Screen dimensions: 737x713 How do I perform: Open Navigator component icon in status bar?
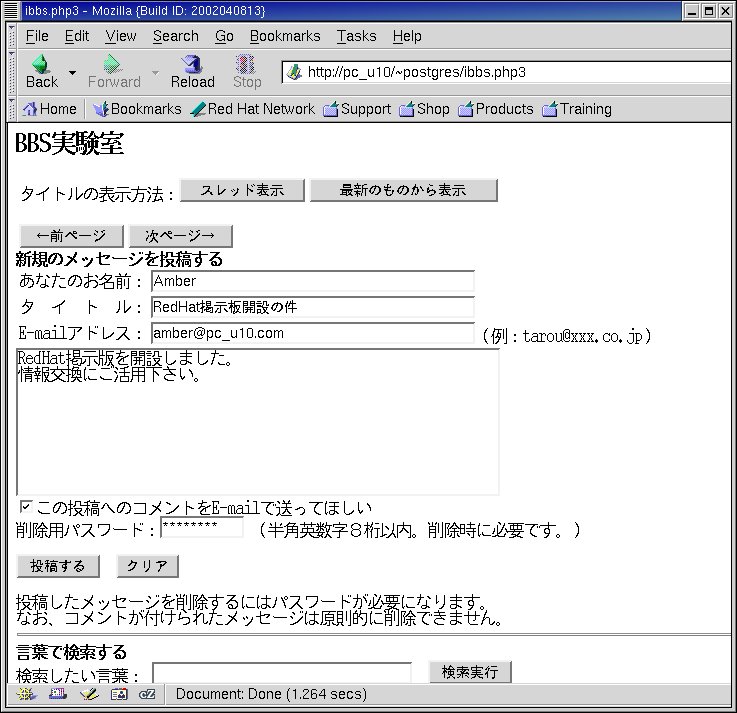tap(26, 694)
